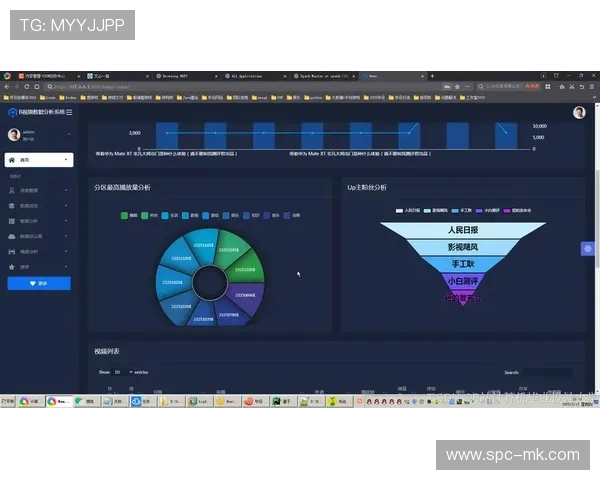Viewport: 600px width, 480px height.
Task: Click the 影视飓风 segment of the funnel chart
Action: [x=461, y=246]
